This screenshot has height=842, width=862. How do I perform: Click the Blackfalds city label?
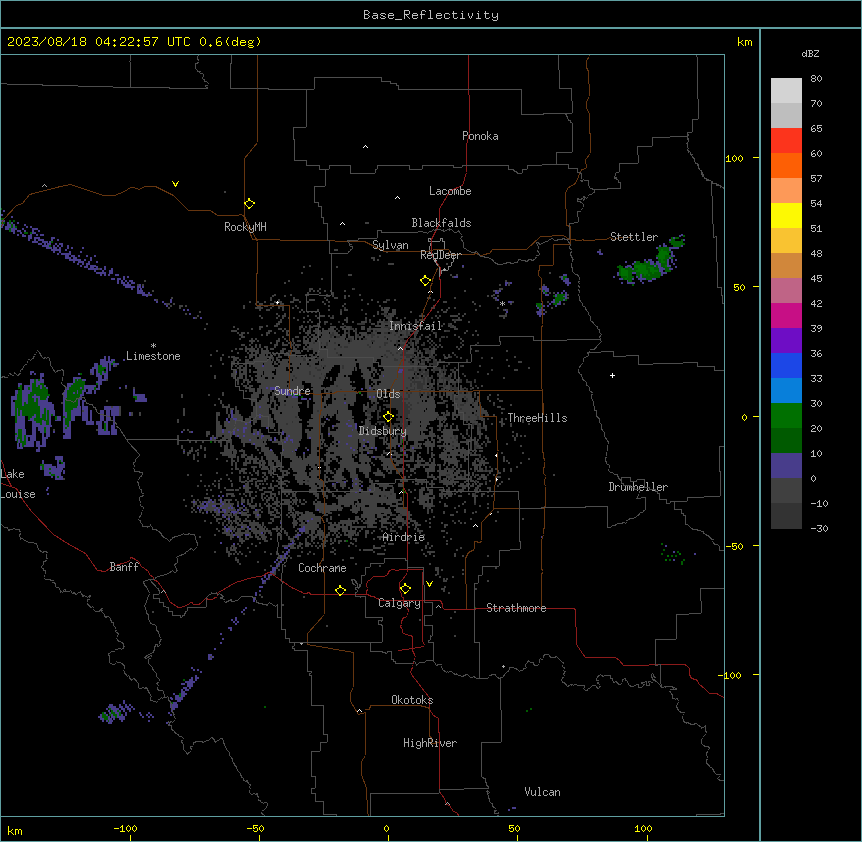pyautogui.click(x=441, y=223)
